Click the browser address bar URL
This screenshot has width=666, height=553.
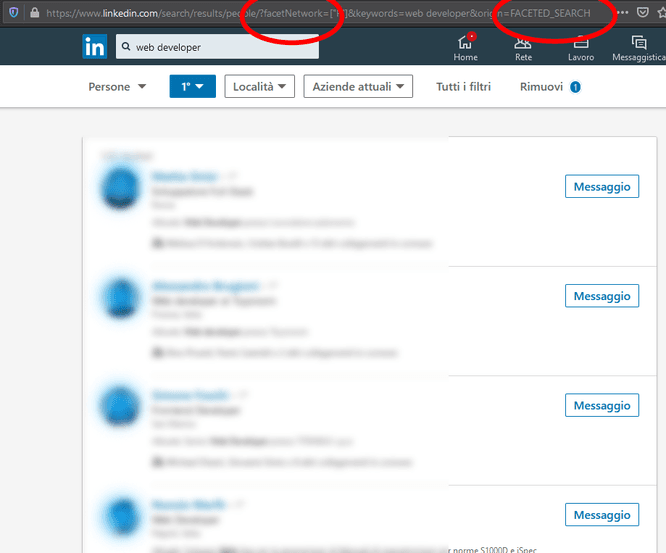click(319, 13)
